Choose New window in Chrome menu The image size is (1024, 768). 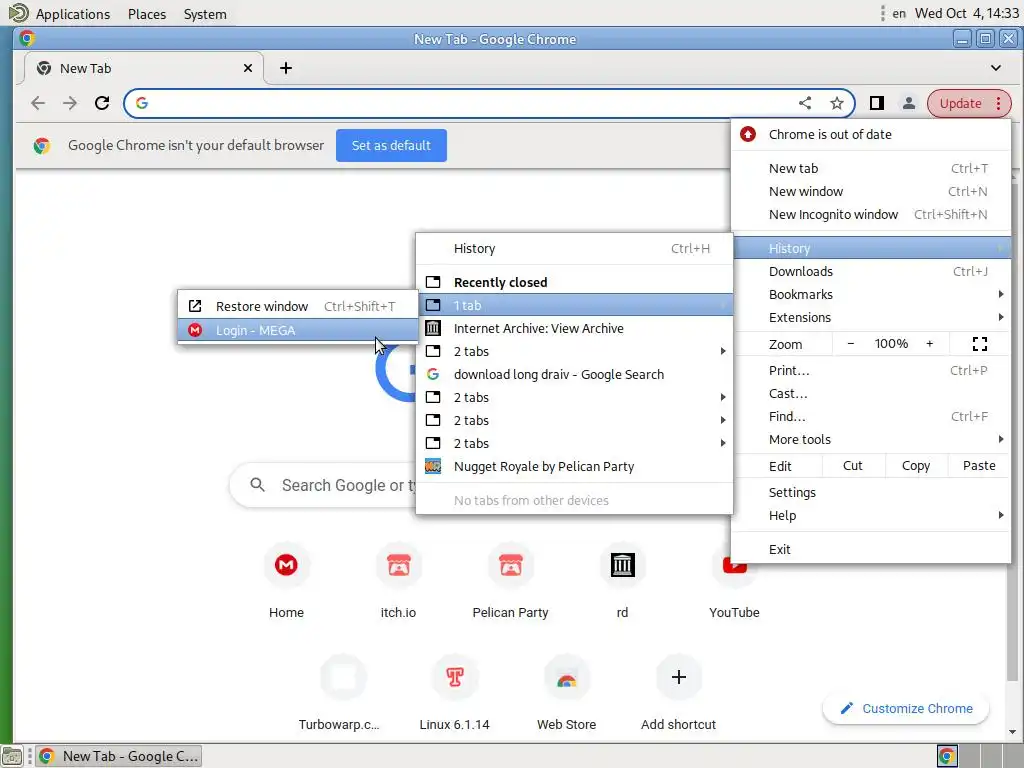(x=871, y=191)
